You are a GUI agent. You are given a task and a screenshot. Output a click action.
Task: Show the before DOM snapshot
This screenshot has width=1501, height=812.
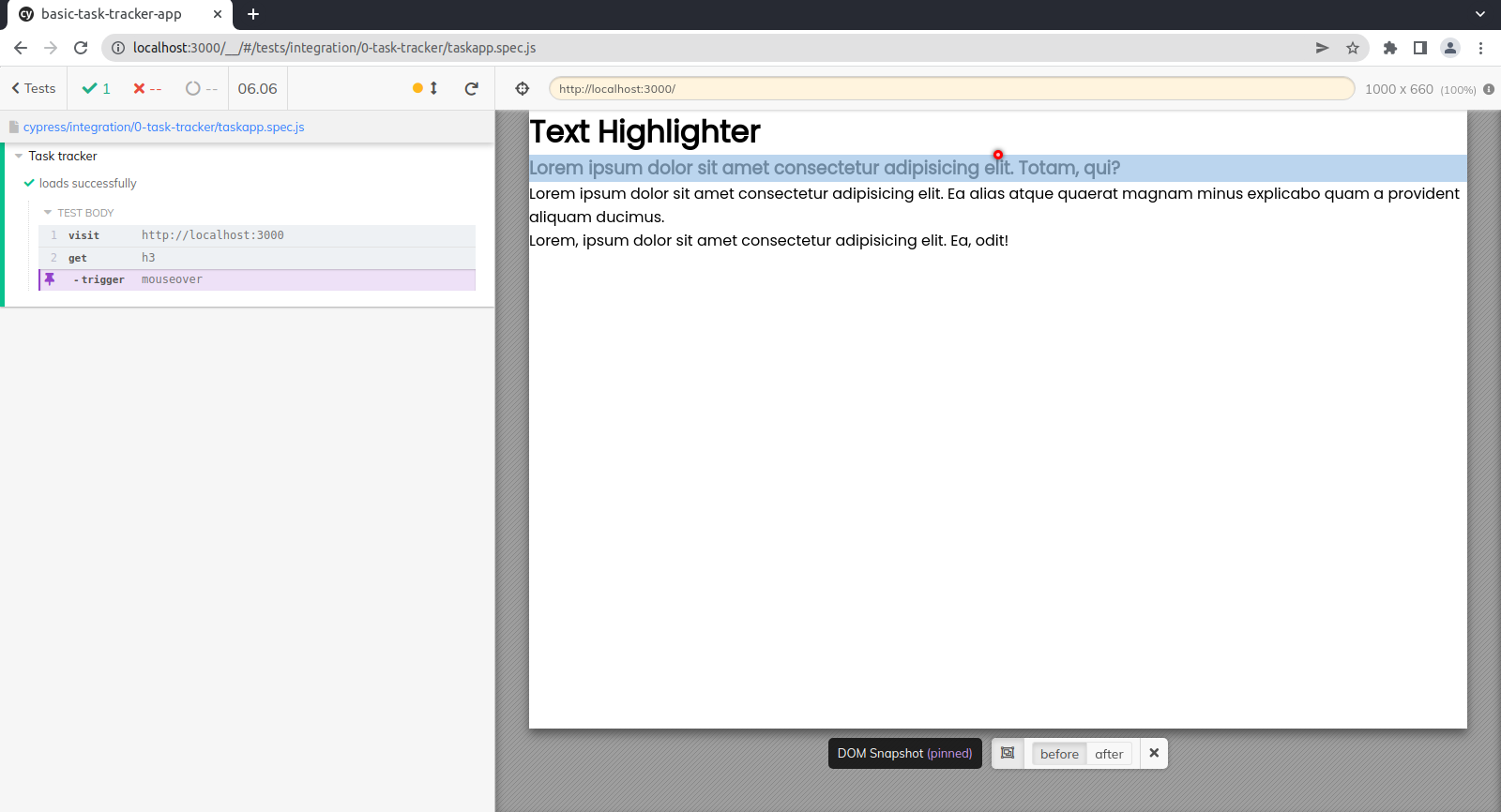click(x=1059, y=754)
